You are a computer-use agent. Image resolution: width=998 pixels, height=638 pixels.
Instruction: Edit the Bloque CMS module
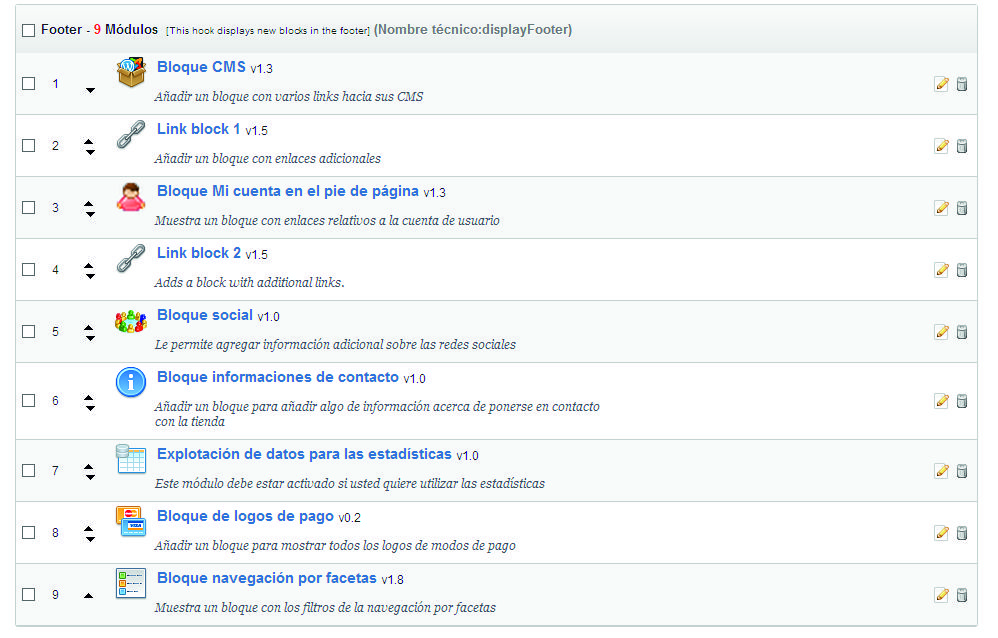[941, 84]
